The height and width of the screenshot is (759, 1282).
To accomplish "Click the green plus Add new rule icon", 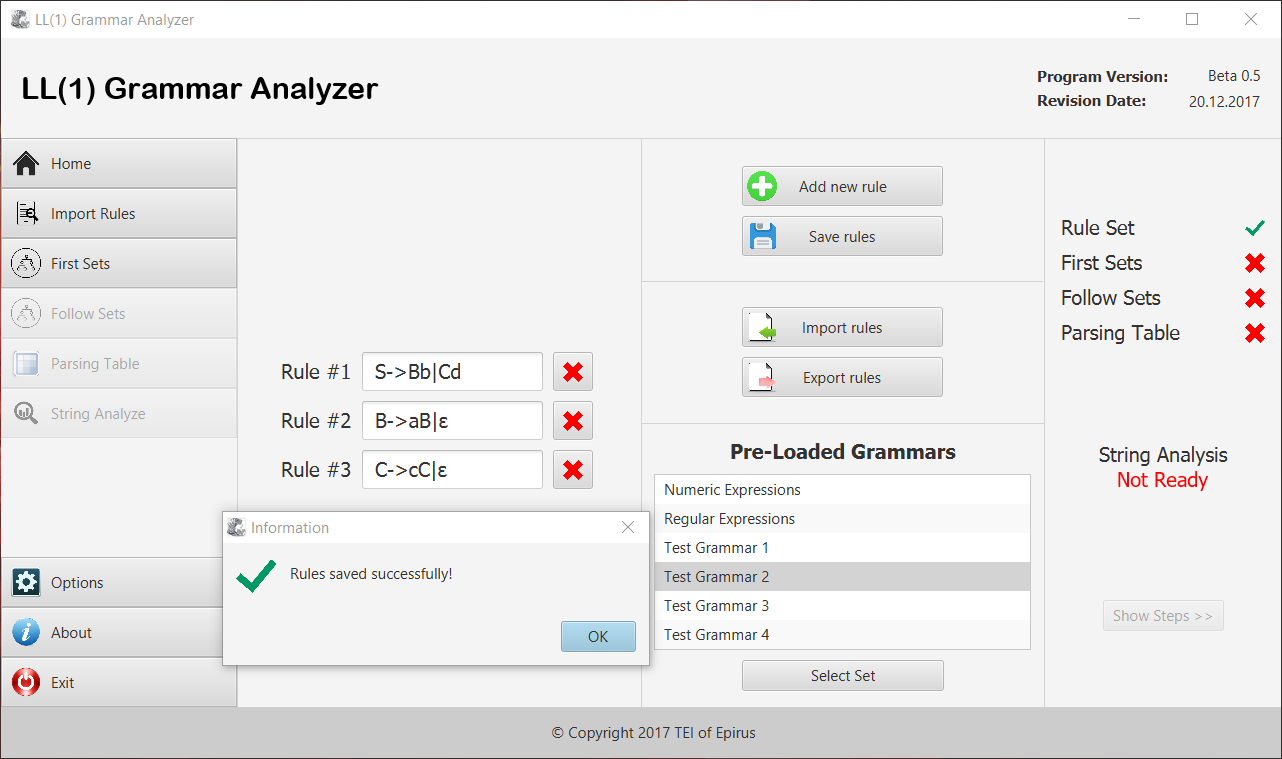I will 762,186.
